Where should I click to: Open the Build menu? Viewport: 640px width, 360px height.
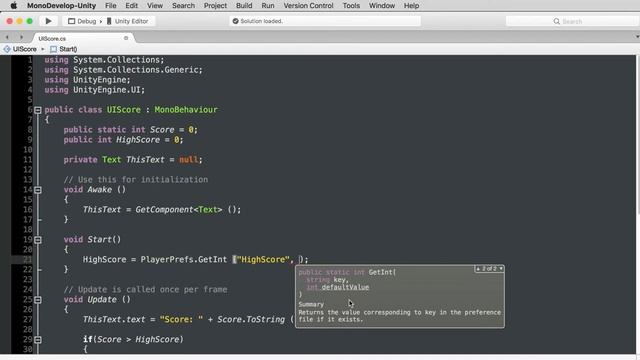point(244,6)
